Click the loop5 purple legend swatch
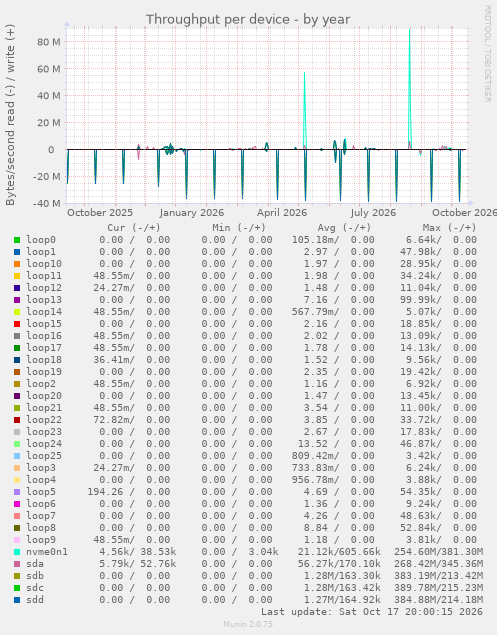This screenshot has width=497, height=635. point(17,492)
